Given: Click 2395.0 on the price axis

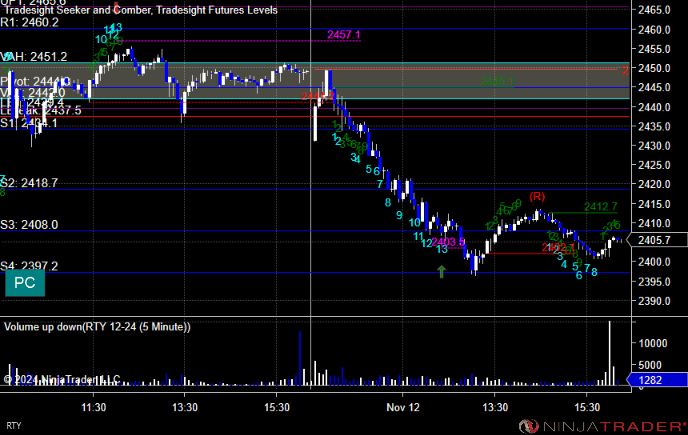Looking at the screenshot, I should [654, 282].
